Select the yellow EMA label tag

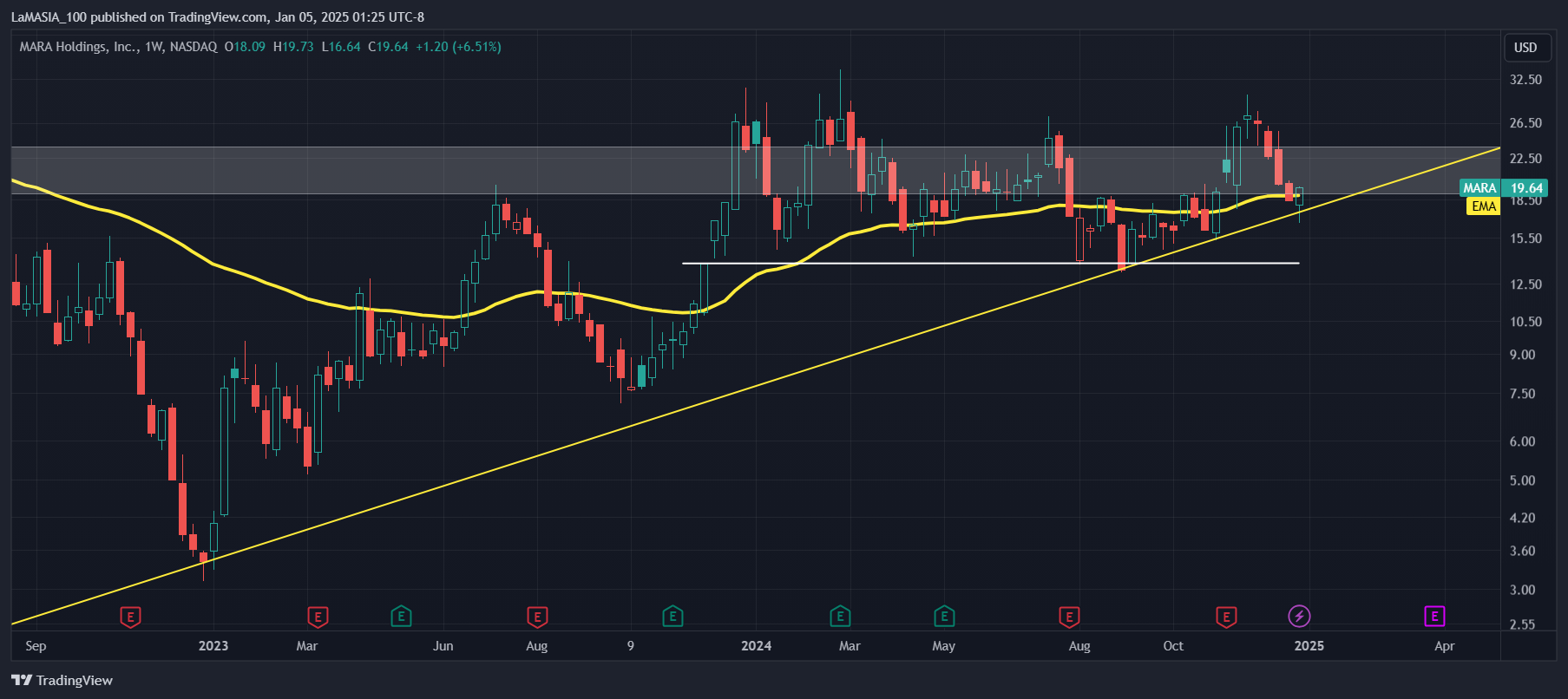tap(1484, 206)
